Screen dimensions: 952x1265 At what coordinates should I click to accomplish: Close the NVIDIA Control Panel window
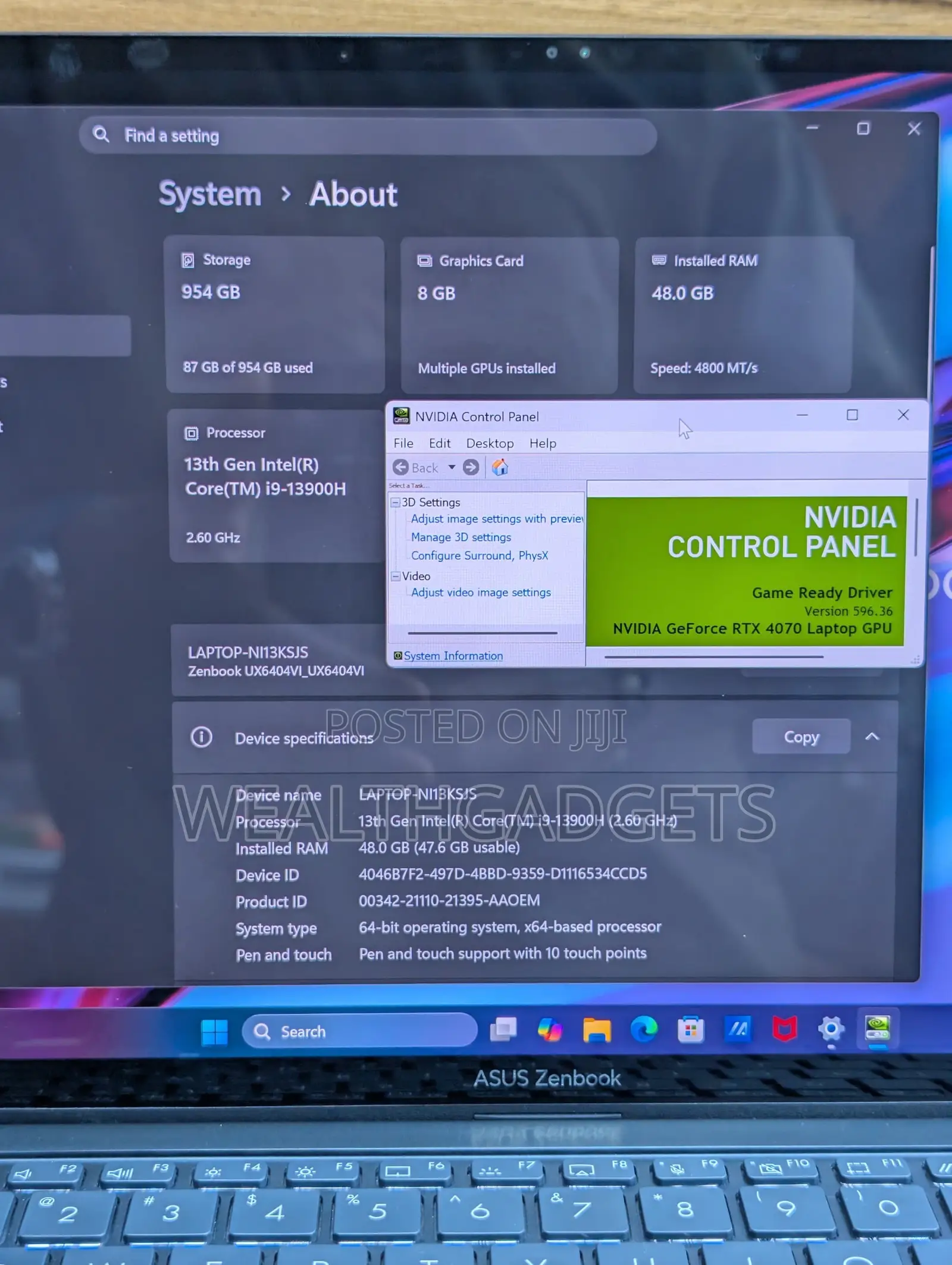pyautogui.click(x=903, y=415)
